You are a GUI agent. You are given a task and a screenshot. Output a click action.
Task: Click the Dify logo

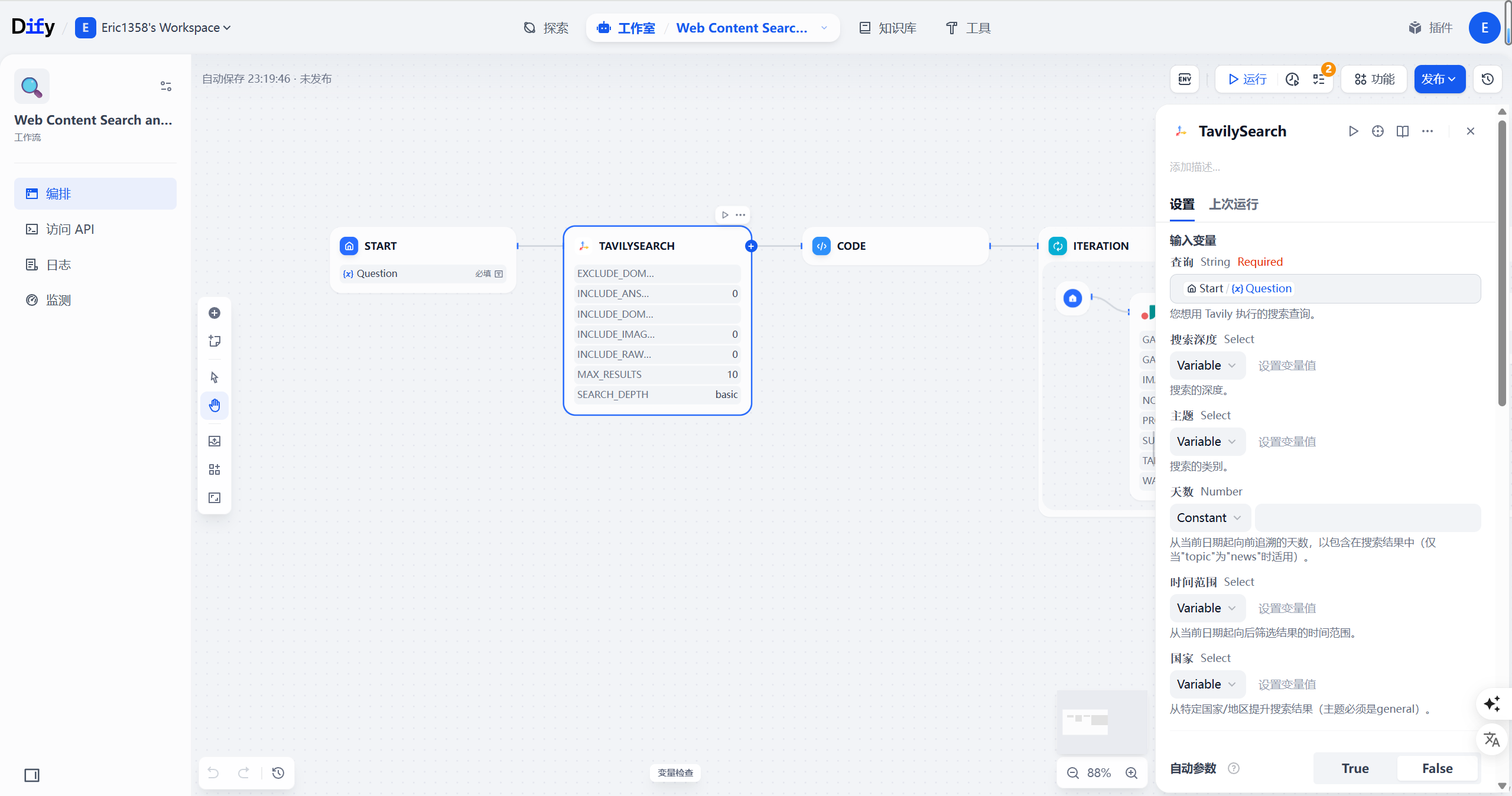pos(33,27)
